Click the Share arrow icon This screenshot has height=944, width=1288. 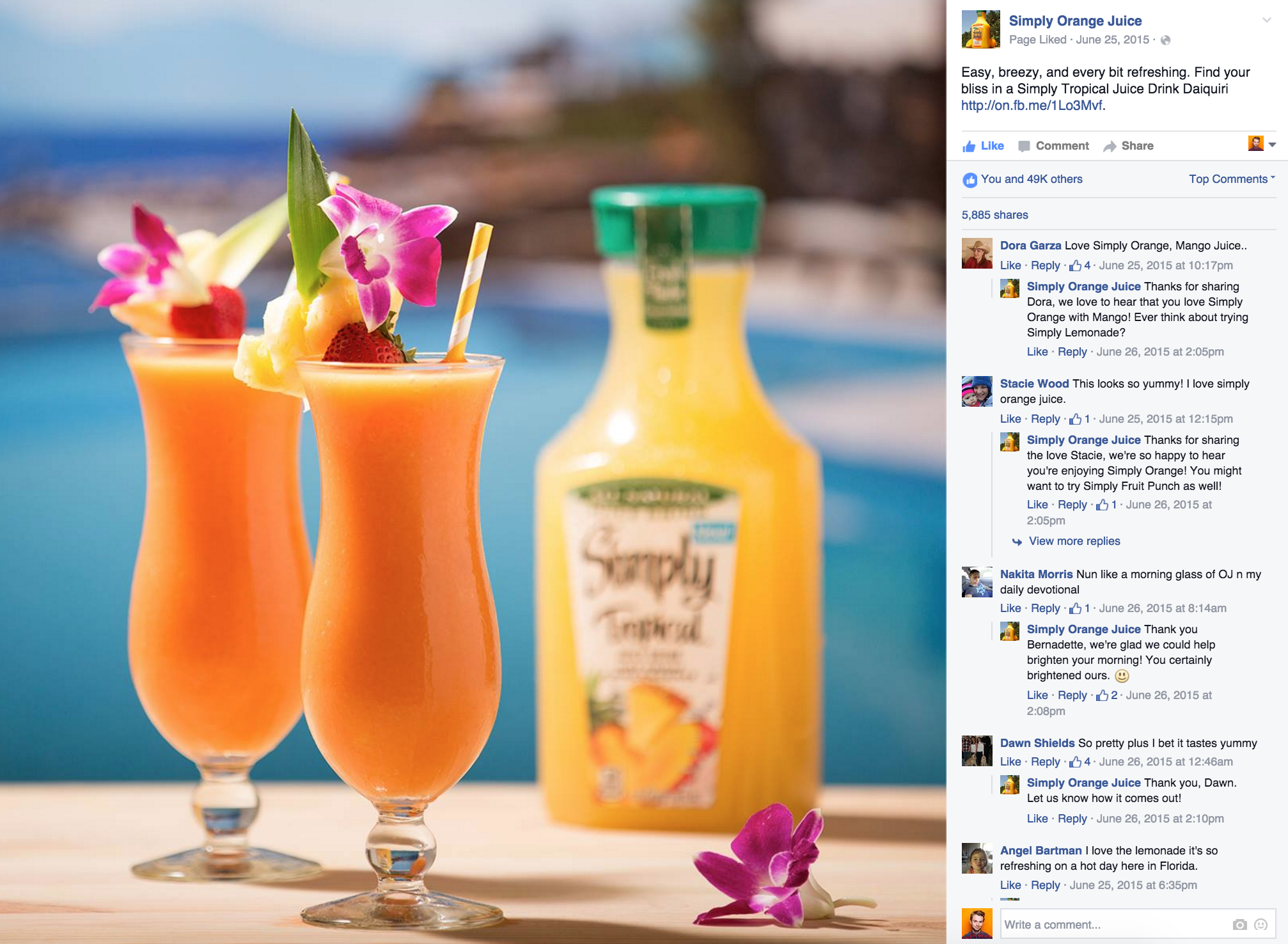point(1110,146)
